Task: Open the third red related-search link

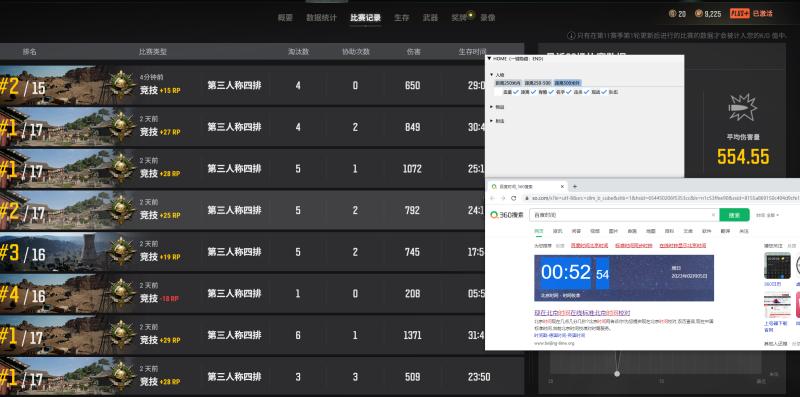Action: [683, 245]
